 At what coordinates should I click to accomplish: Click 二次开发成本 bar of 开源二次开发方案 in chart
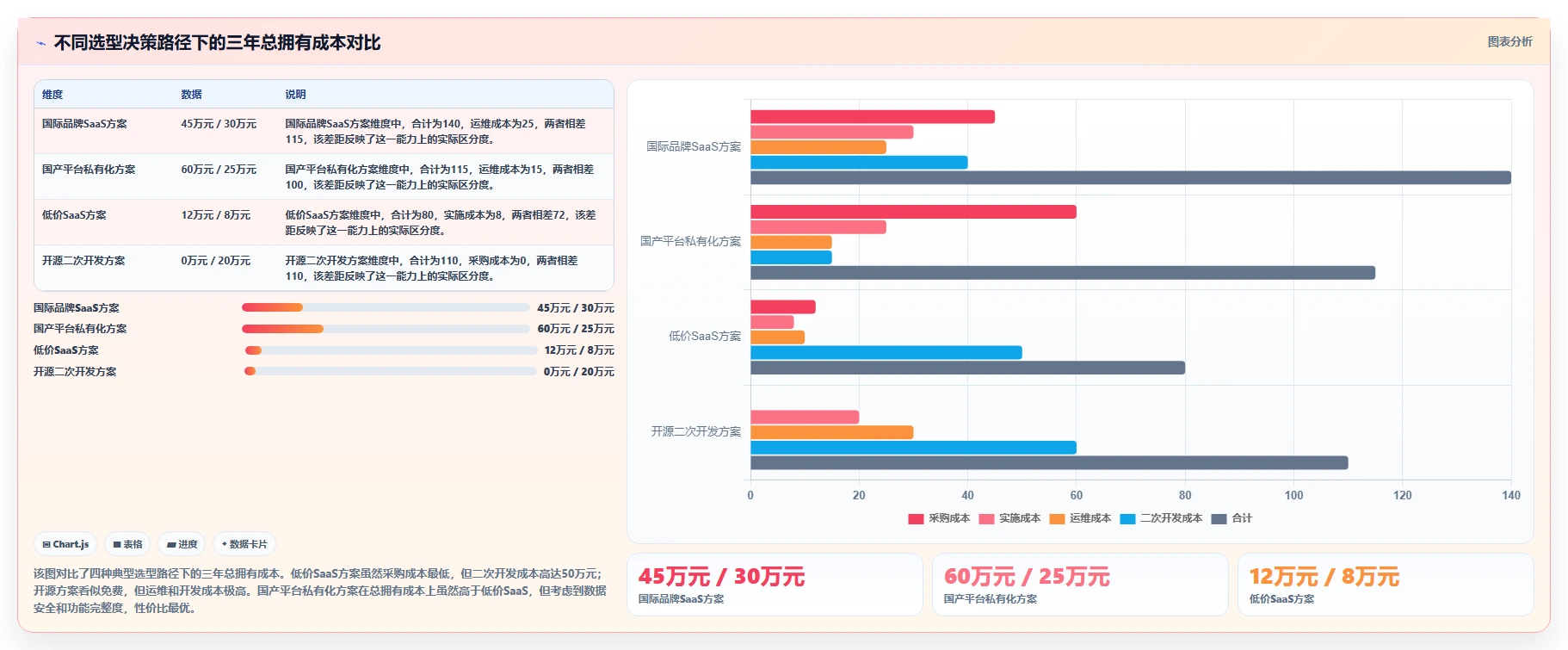click(913, 448)
